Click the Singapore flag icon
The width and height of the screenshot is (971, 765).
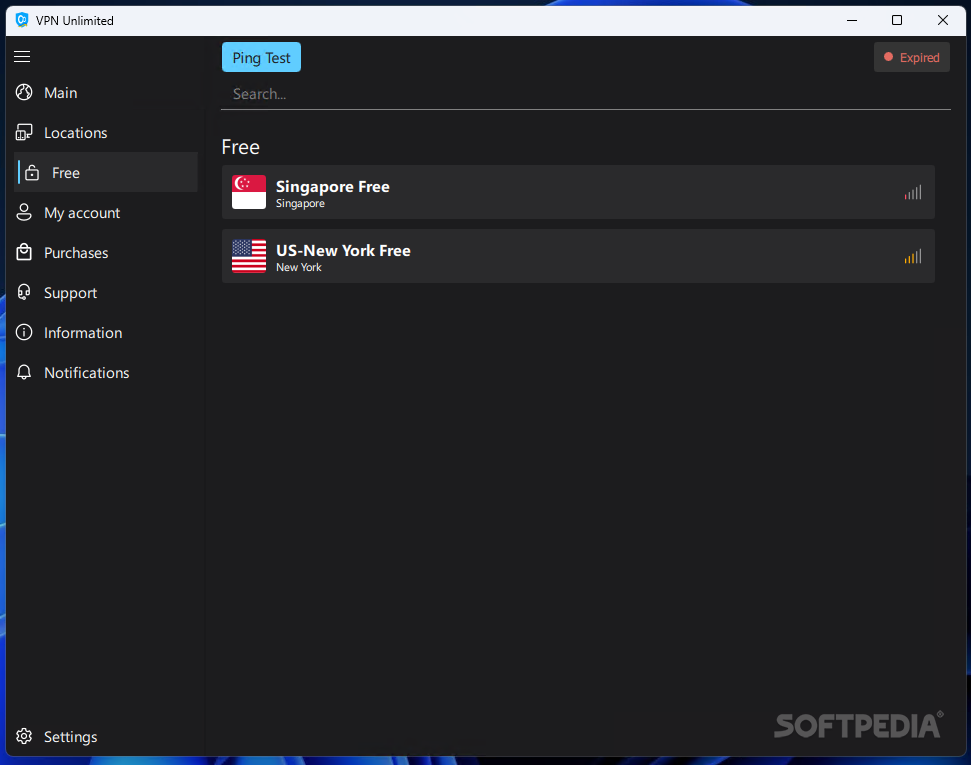249,192
